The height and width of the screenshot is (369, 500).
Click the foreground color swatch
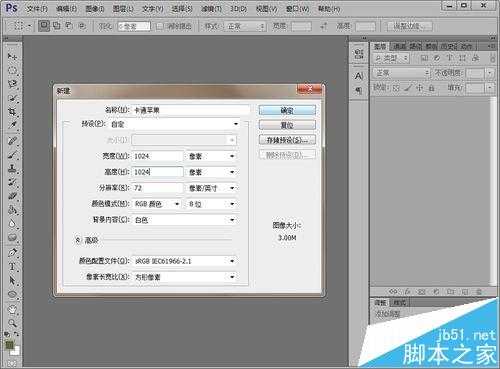10,344
